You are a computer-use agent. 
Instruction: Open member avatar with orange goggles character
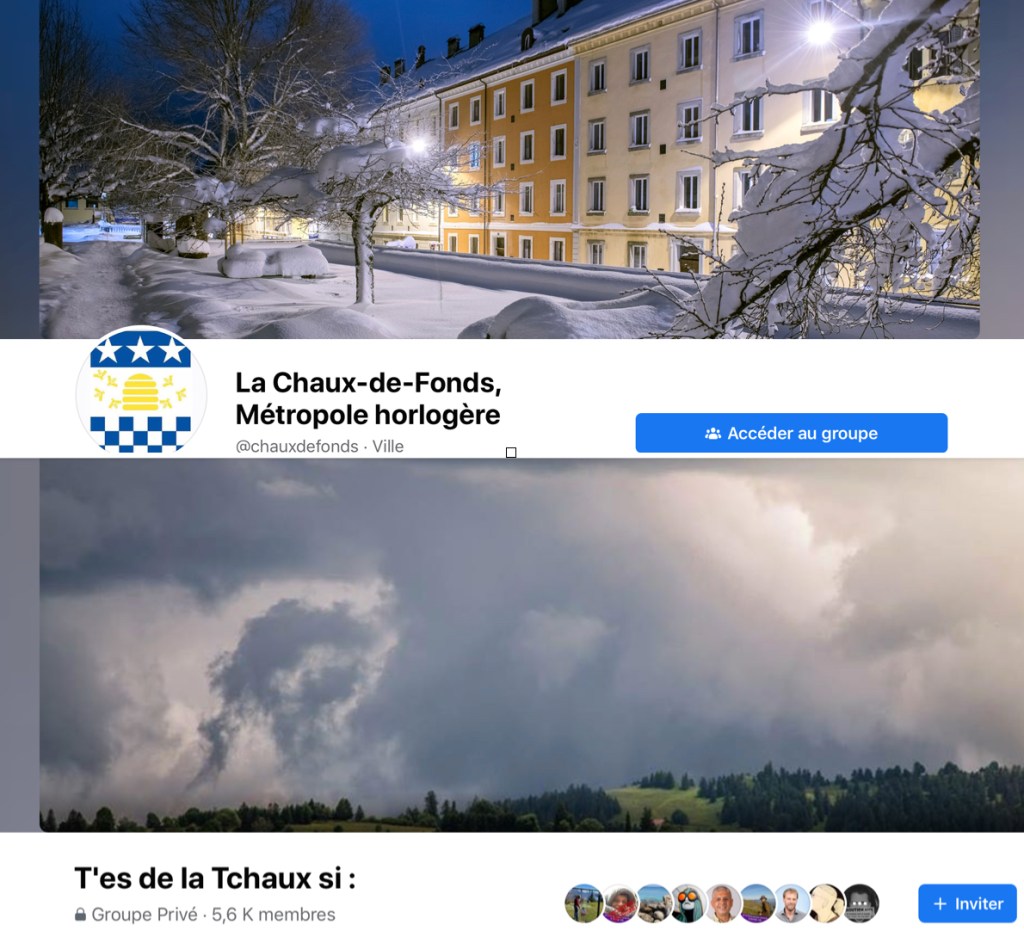[x=688, y=904]
